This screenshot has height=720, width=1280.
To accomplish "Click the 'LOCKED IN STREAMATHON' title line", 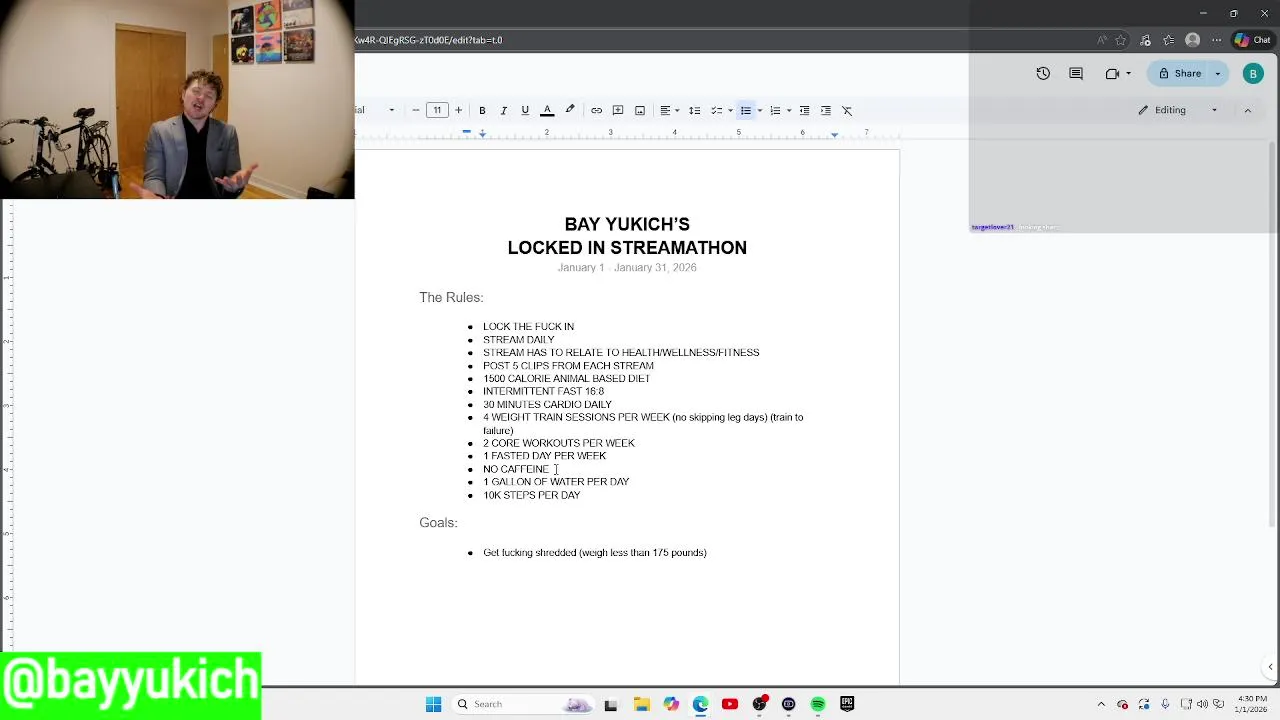I will click(x=627, y=248).
